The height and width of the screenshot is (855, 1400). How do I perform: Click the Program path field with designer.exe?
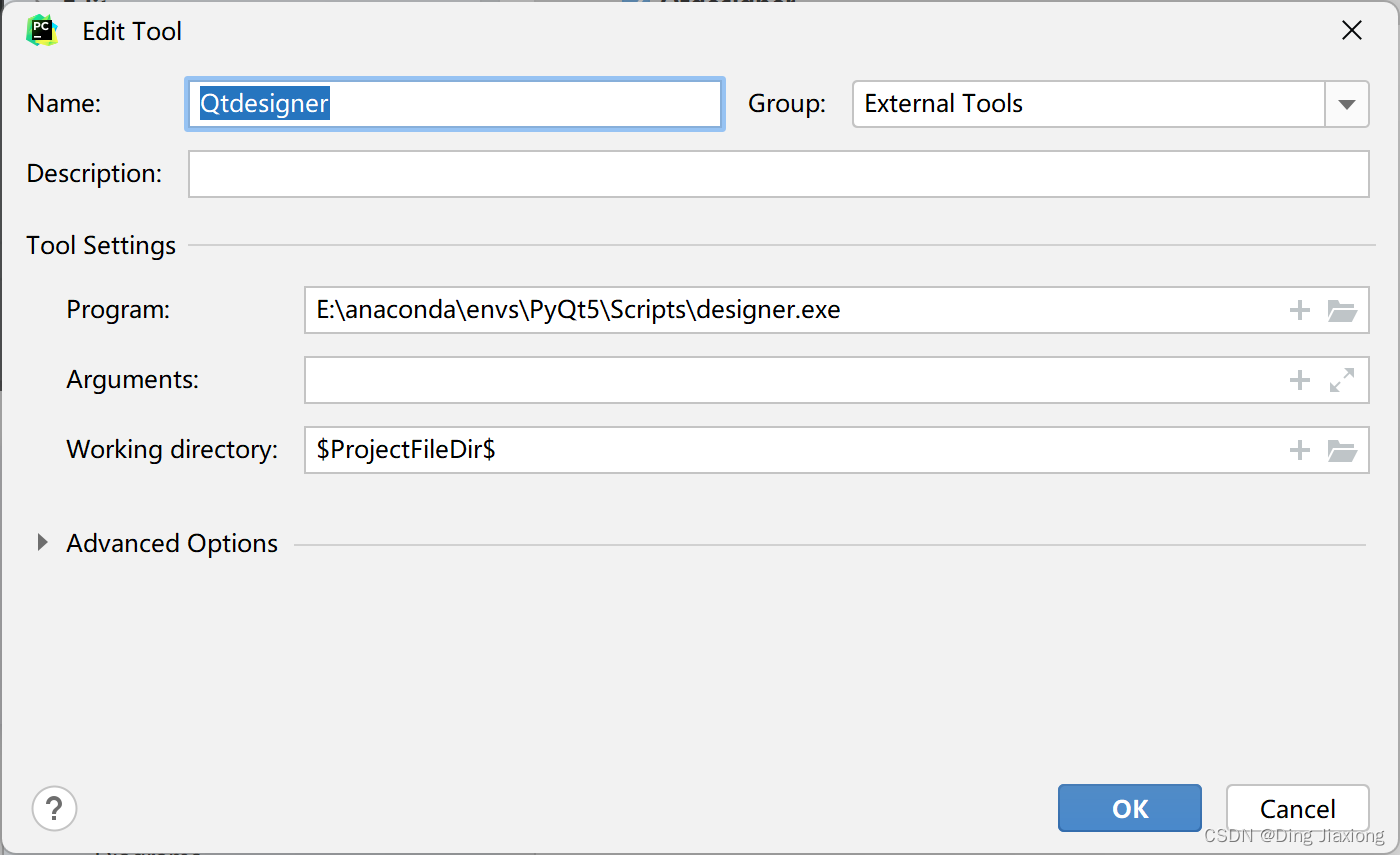(x=836, y=310)
